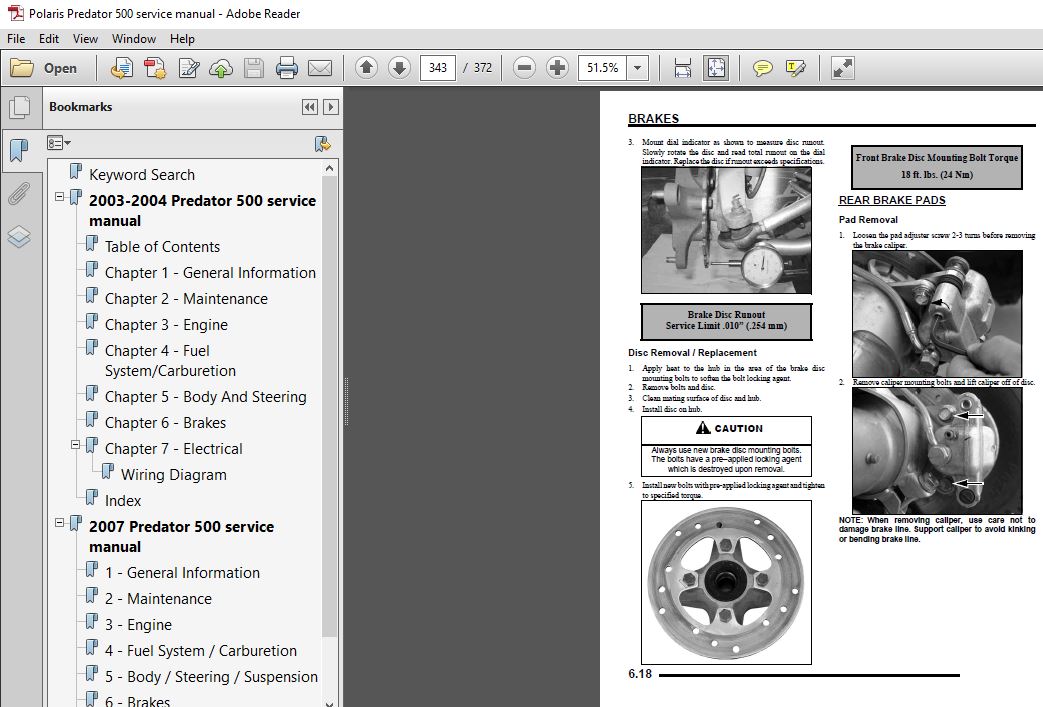Screen dimensions: 1043x707
Task: Click the navigation pane splitter handle
Action: point(346,401)
